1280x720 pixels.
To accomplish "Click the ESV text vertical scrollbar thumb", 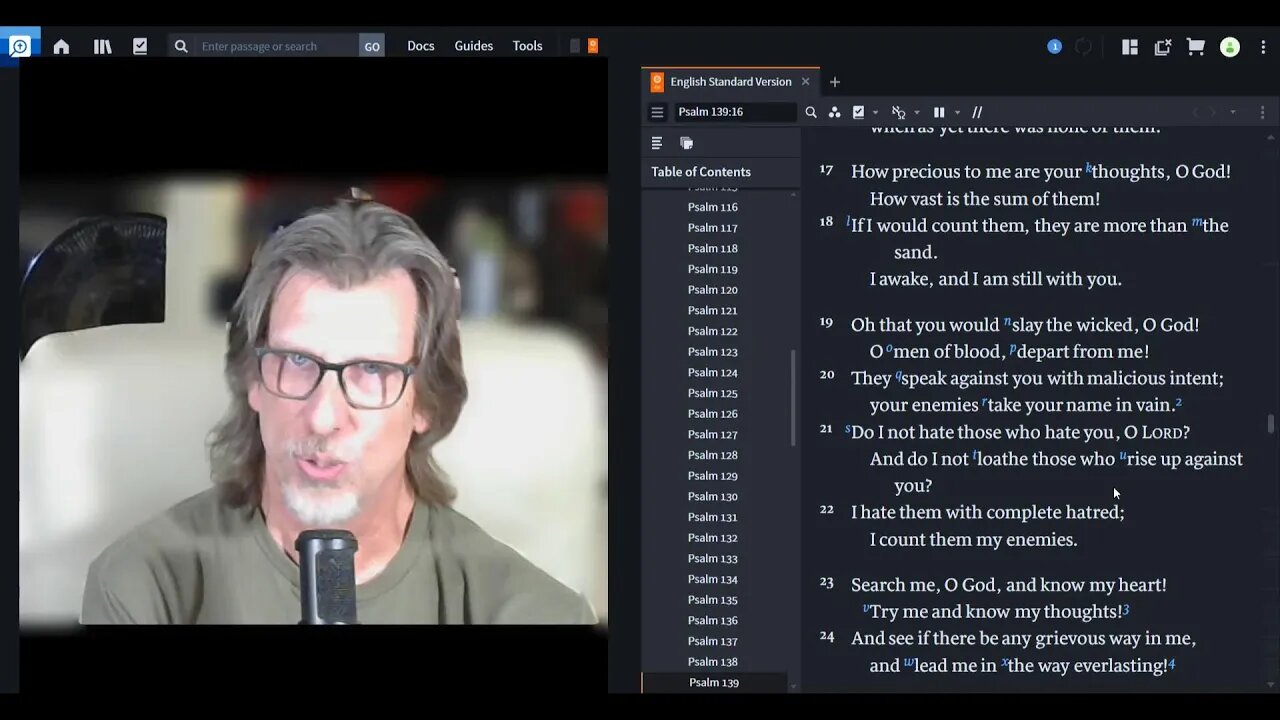I will pyautogui.click(x=1271, y=424).
